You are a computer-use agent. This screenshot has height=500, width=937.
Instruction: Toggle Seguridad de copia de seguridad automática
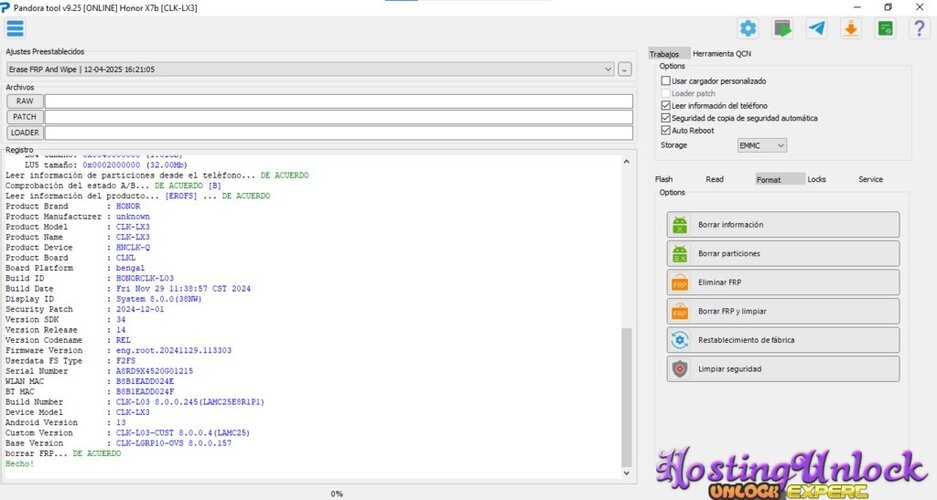(666, 118)
